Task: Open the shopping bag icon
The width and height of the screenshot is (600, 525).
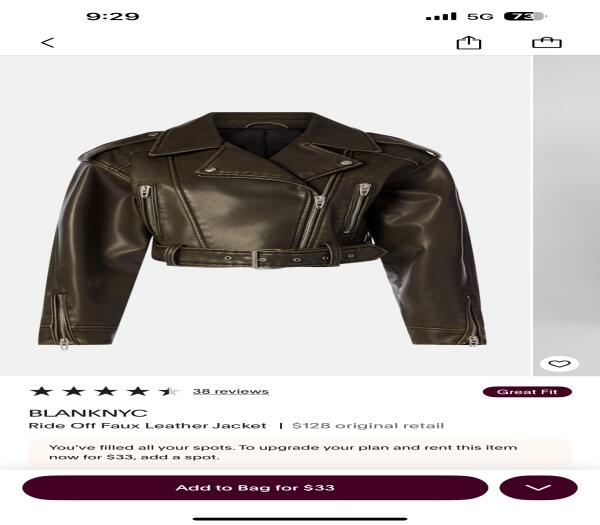Action: [547, 42]
